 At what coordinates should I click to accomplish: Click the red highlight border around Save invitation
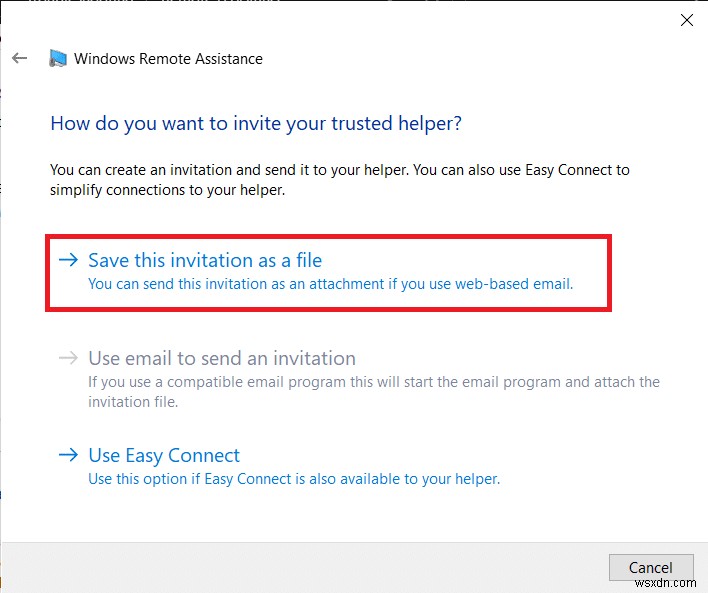pyautogui.click(x=328, y=237)
